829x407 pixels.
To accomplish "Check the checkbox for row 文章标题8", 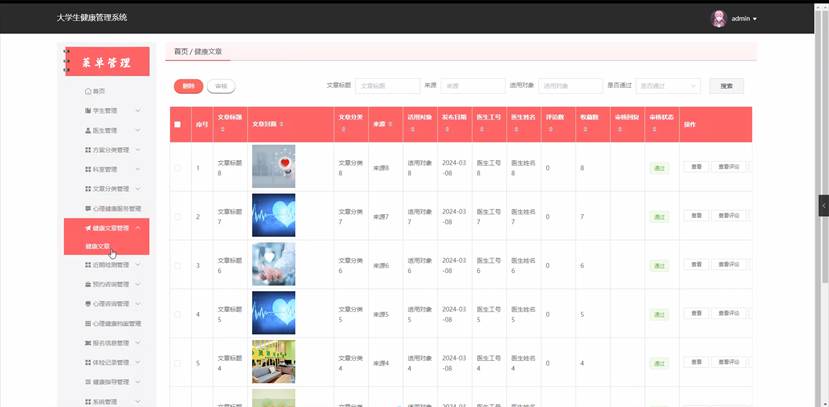I will pyautogui.click(x=178, y=168).
